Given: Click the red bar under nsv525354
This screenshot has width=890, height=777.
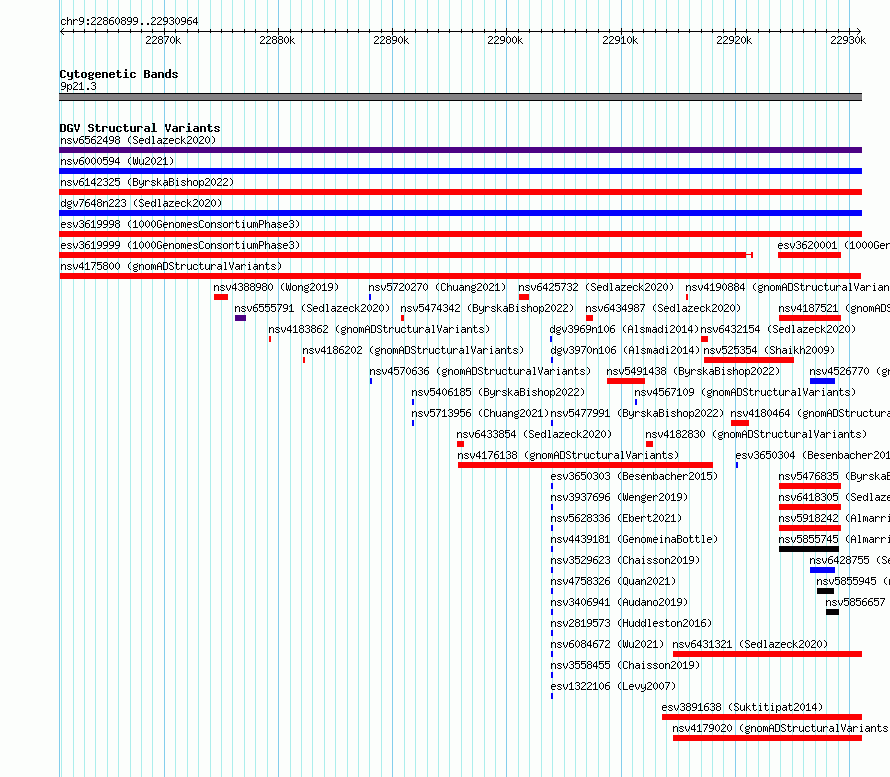Looking at the screenshot, I should (749, 360).
